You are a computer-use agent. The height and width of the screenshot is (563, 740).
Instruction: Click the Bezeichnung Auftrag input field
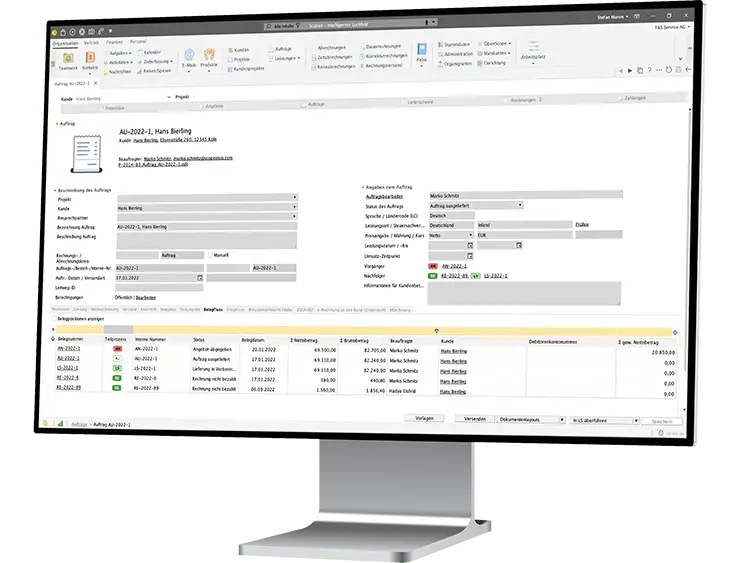[207, 227]
